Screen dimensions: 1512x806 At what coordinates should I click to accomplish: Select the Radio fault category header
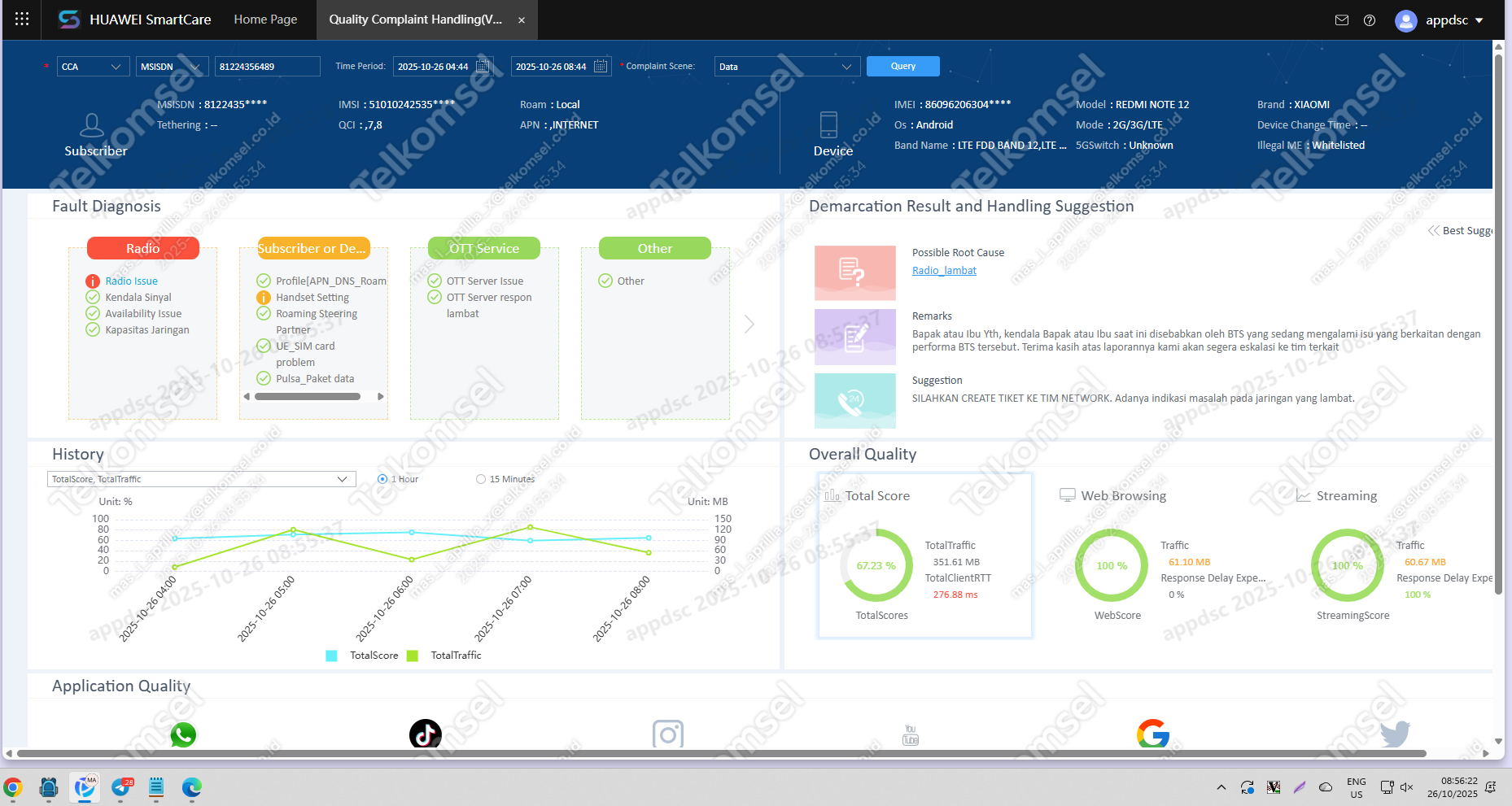click(x=143, y=248)
